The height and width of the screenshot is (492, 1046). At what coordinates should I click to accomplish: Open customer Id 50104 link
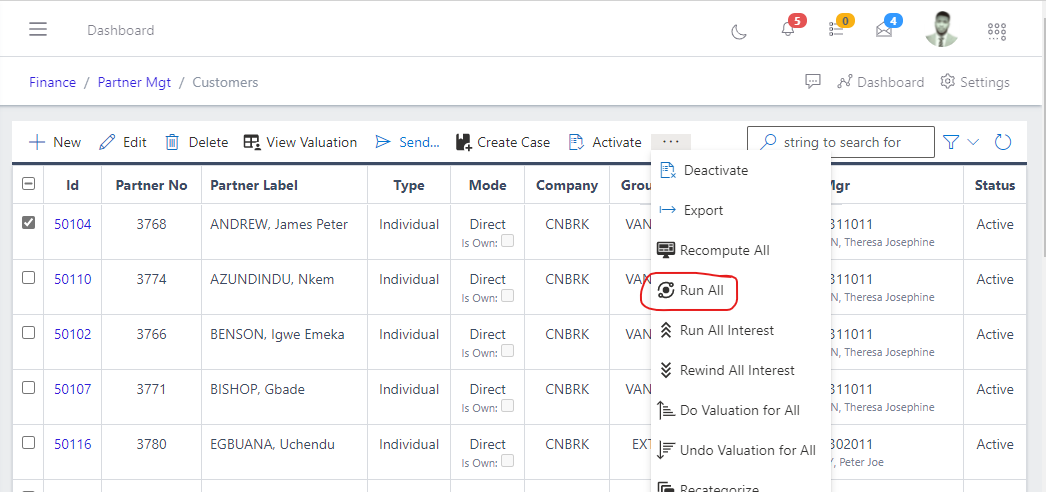[x=72, y=224]
